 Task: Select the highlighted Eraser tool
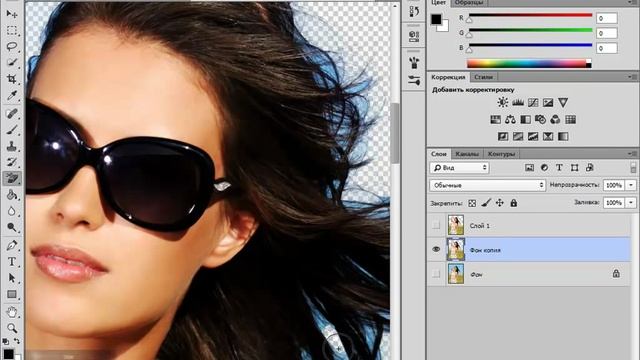pyautogui.click(x=11, y=178)
